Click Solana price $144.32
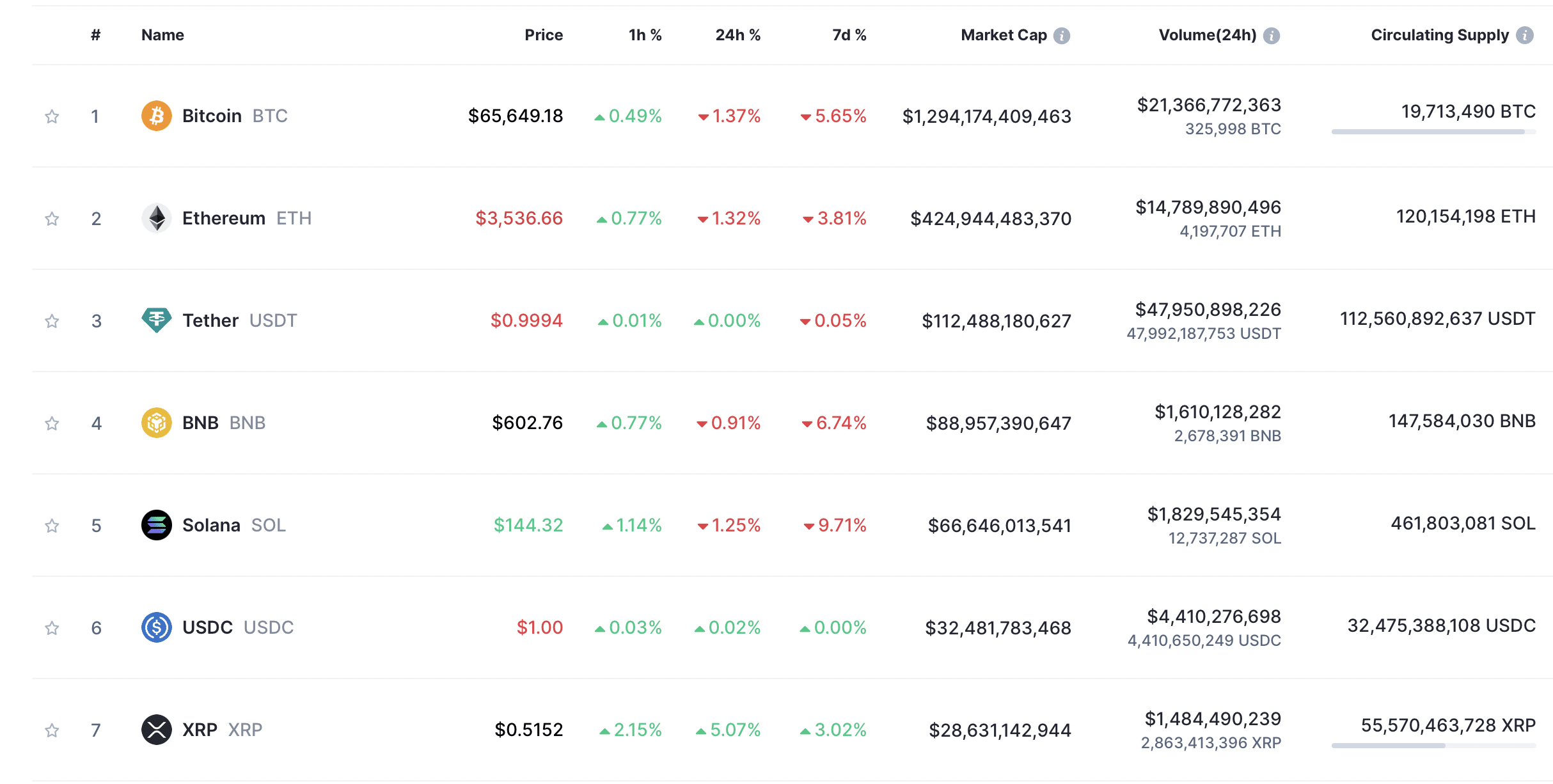Image resolution: width=1553 pixels, height=784 pixels. 528,525
